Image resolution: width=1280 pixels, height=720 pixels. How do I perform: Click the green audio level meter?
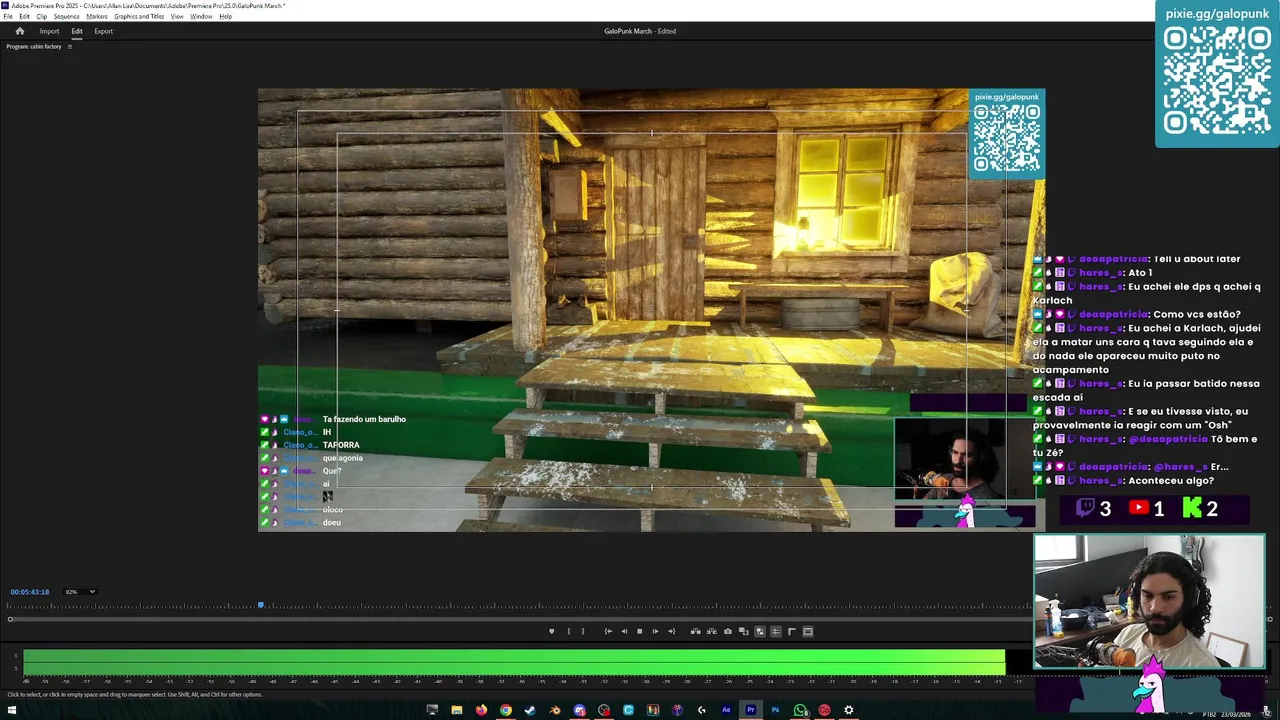[514, 662]
